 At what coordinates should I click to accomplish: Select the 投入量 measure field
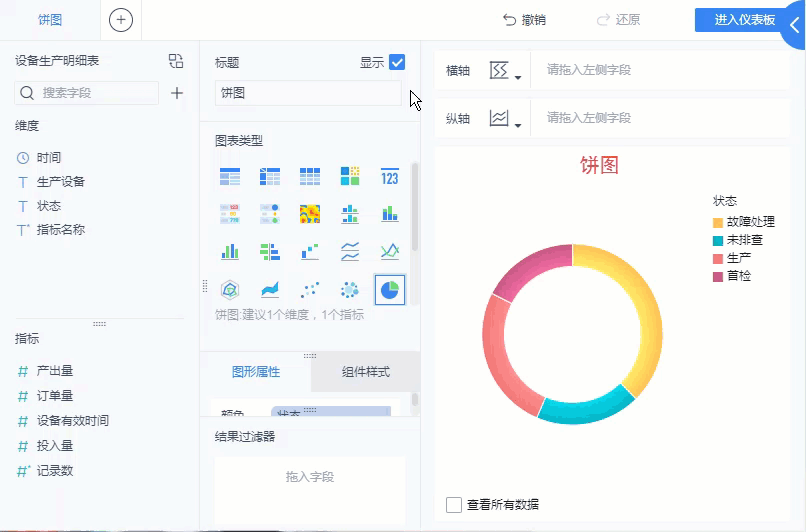pyautogui.click(x=55, y=446)
